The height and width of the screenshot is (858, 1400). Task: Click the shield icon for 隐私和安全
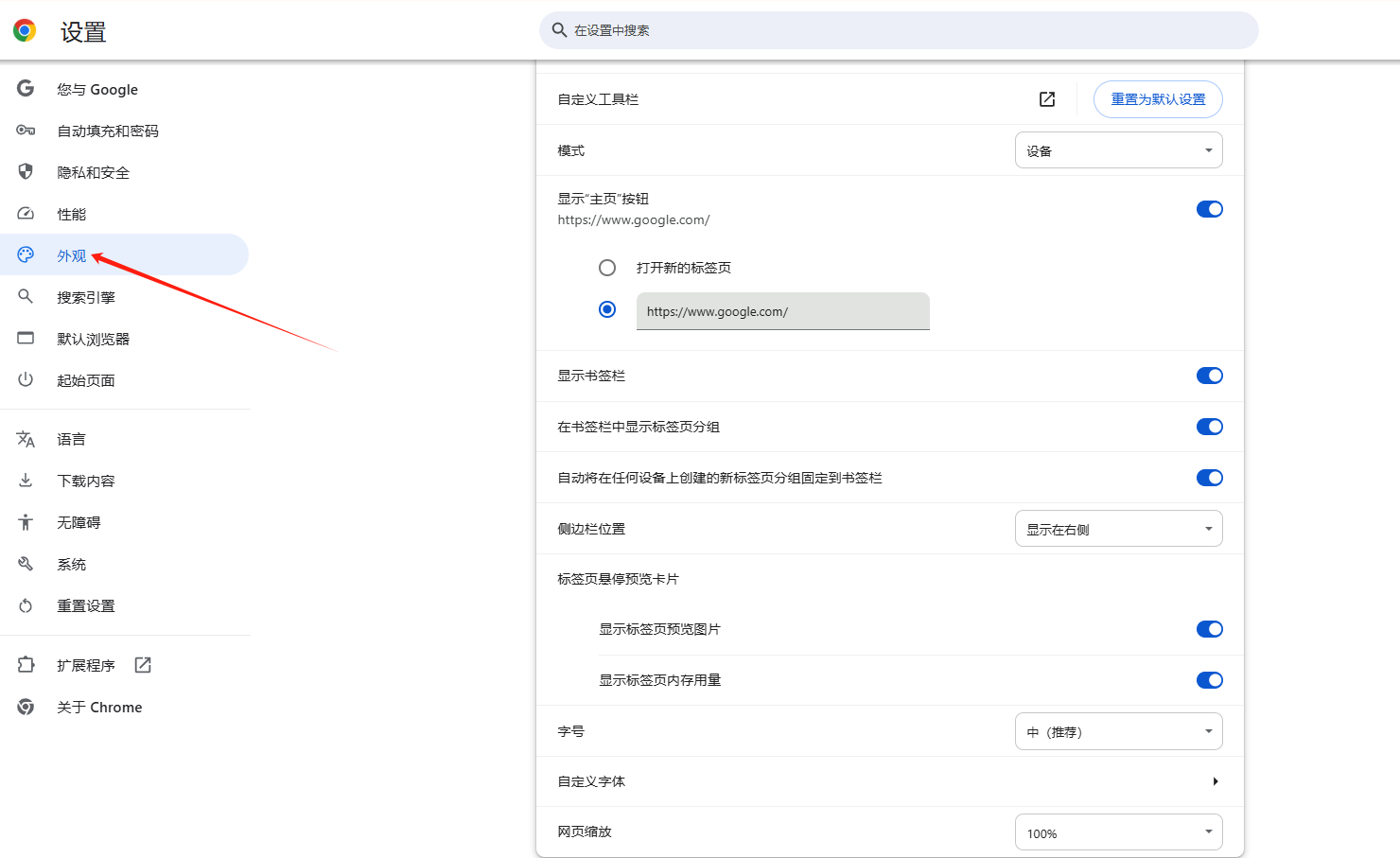coord(26,172)
